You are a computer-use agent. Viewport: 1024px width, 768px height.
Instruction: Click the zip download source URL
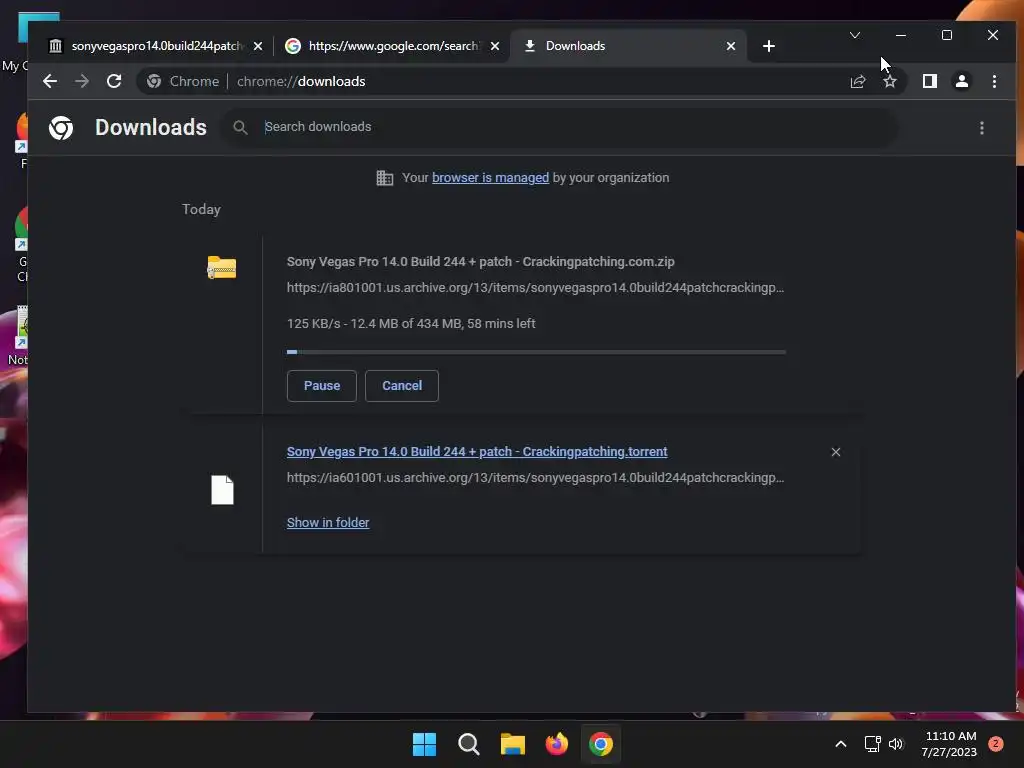535,287
